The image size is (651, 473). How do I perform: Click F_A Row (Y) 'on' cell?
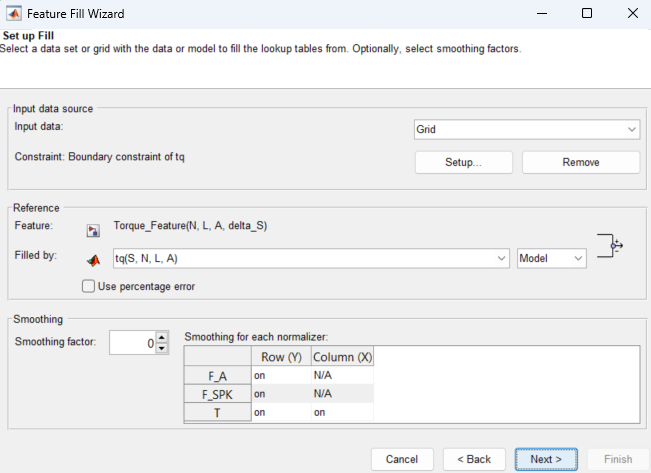pyautogui.click(x=281, y=375)
